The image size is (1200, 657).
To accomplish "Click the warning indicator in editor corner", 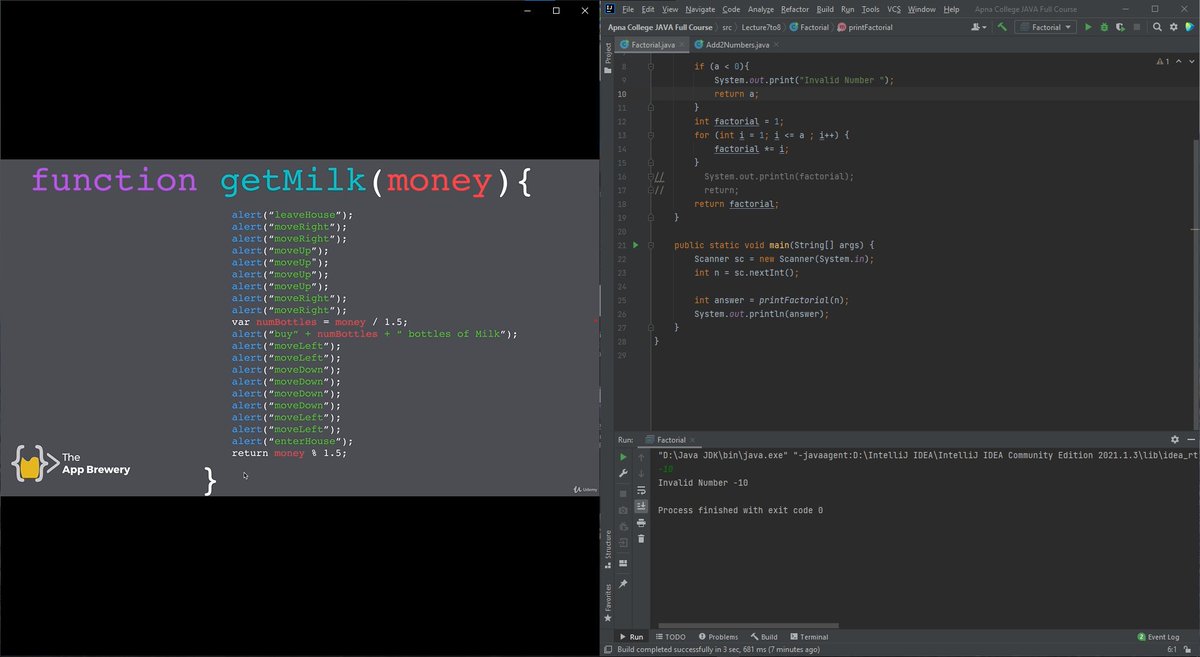I will click(x=1162, y=62).
